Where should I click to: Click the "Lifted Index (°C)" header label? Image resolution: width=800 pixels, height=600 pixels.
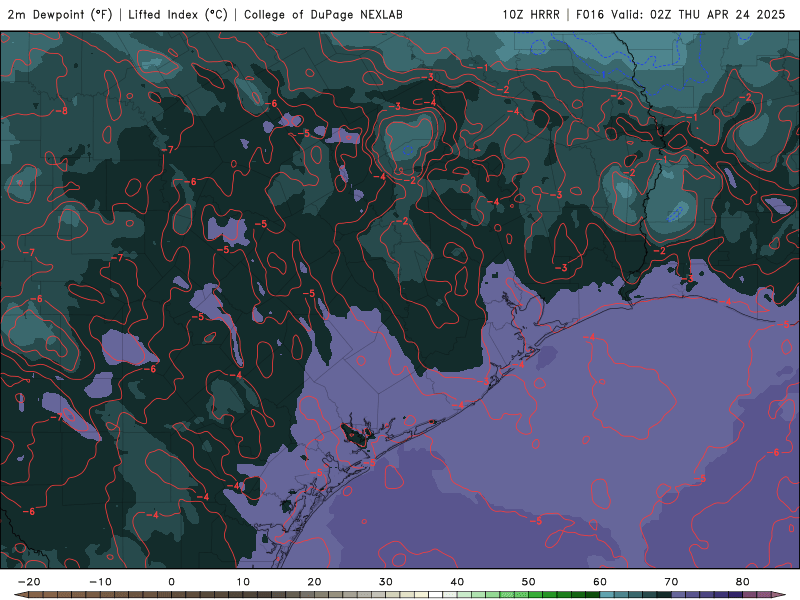[178, 15]
